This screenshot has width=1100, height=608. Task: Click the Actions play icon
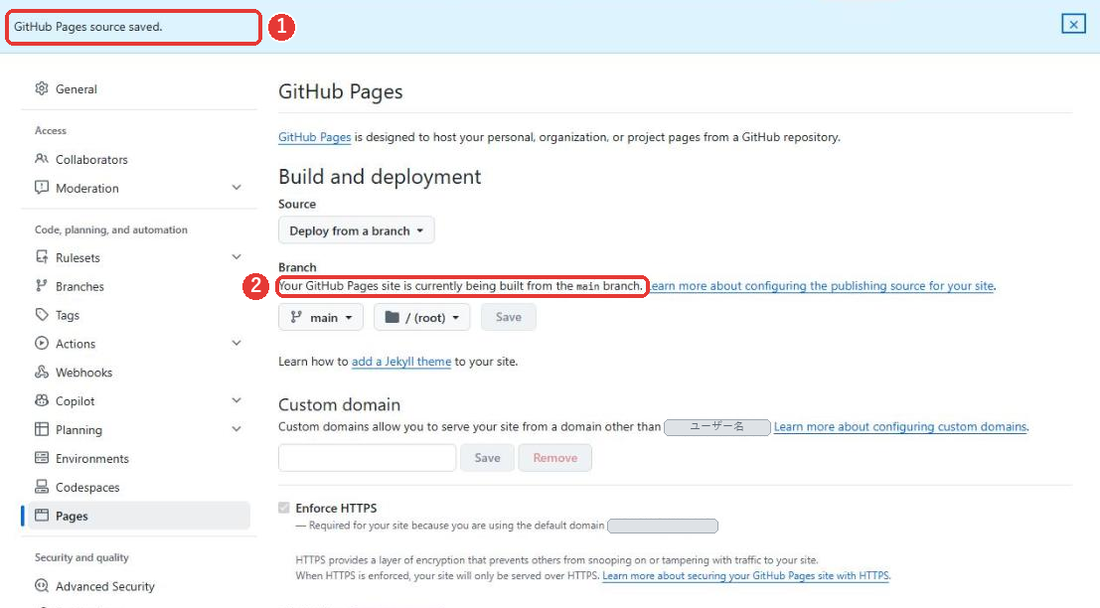coord(41,343)
